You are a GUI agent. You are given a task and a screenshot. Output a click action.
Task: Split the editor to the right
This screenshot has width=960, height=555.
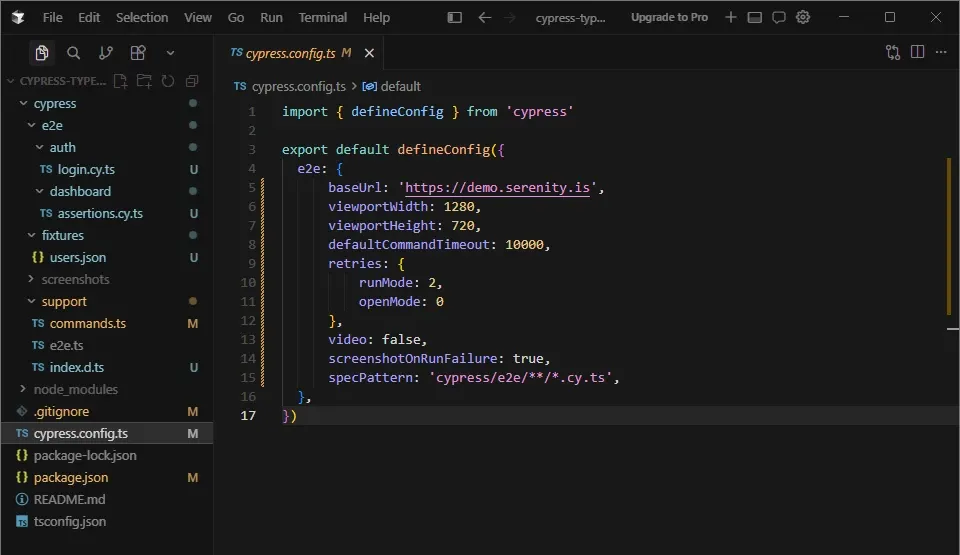(917, 52)
